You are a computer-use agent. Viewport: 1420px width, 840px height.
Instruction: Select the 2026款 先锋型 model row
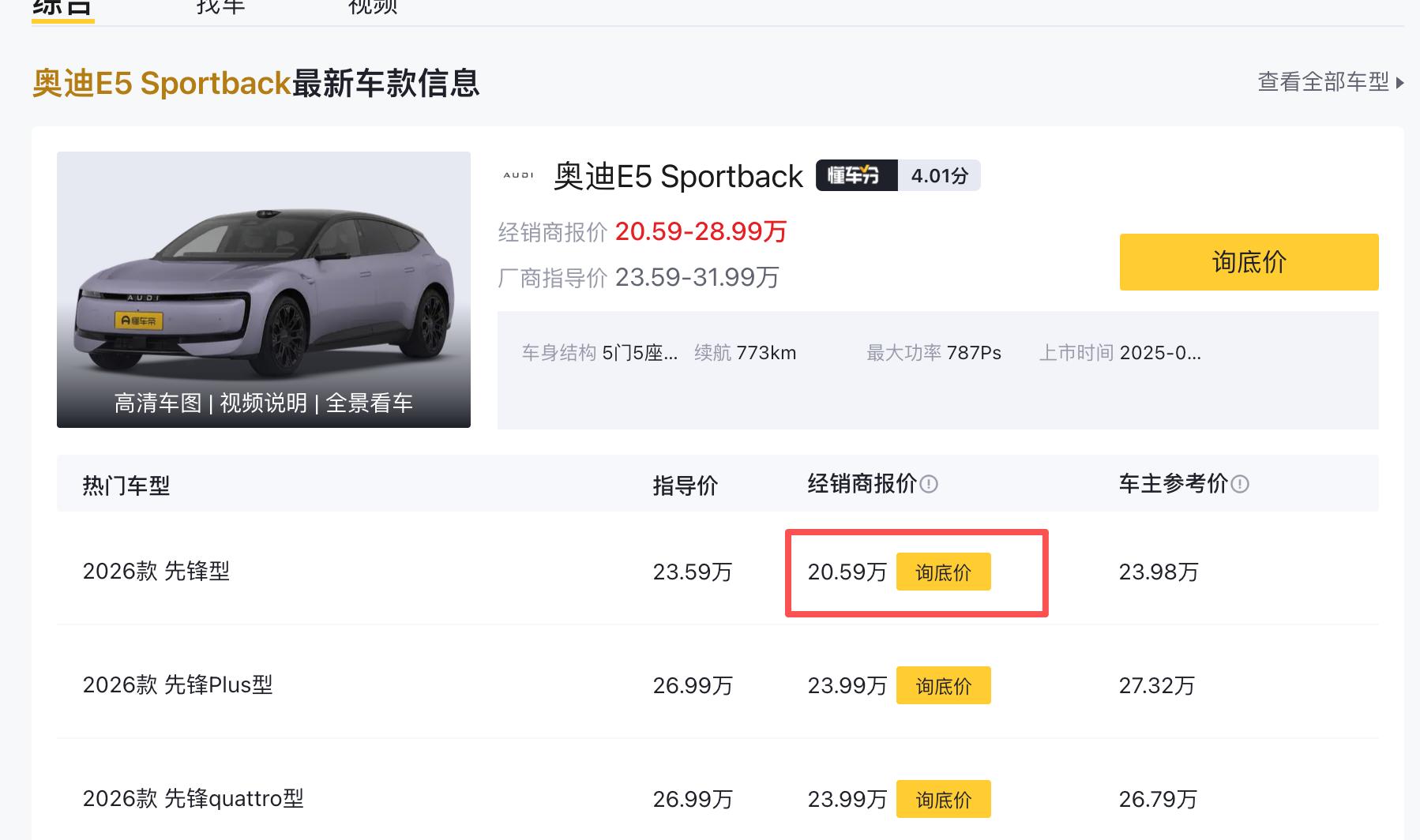[x=156, y=572]
